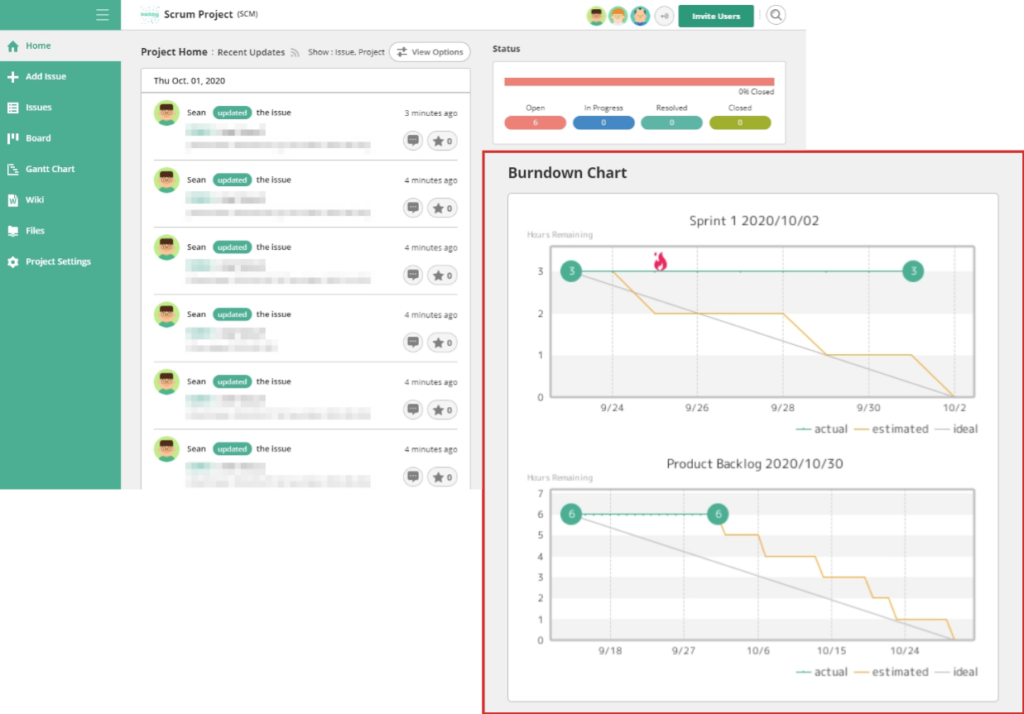The width and height of the screenshot is (1024, 714).
Task: Click the first user avatar in header
Action: (596, 16)
